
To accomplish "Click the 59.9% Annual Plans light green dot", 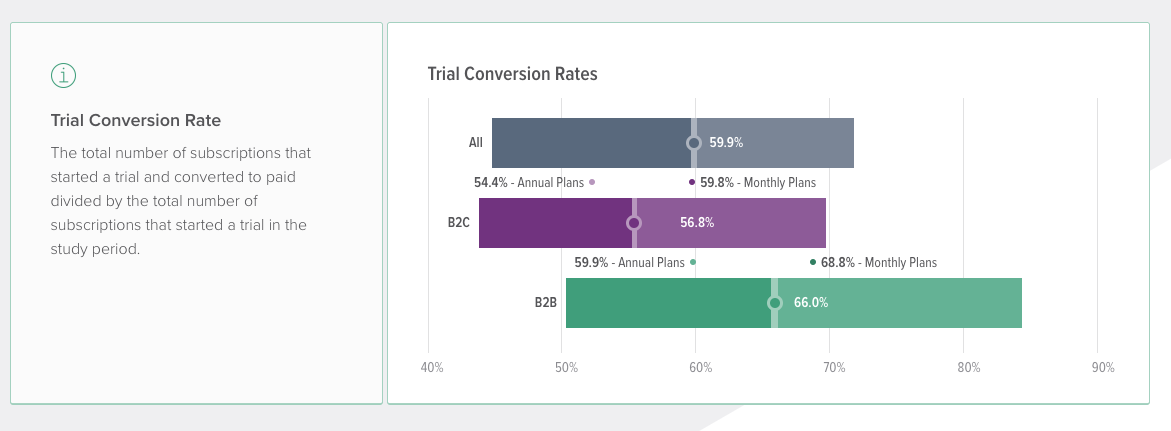I will (x=693, y=262).
